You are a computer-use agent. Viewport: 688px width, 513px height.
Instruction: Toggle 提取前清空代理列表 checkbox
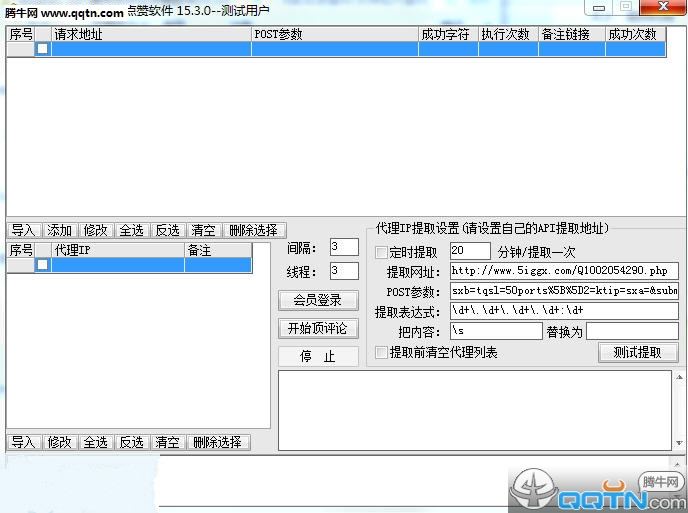[381, 352]
